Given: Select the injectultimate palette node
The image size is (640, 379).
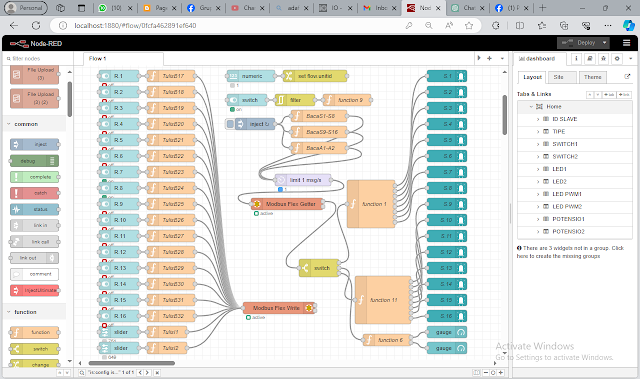Looking at the screenshot, I should 35,290.
